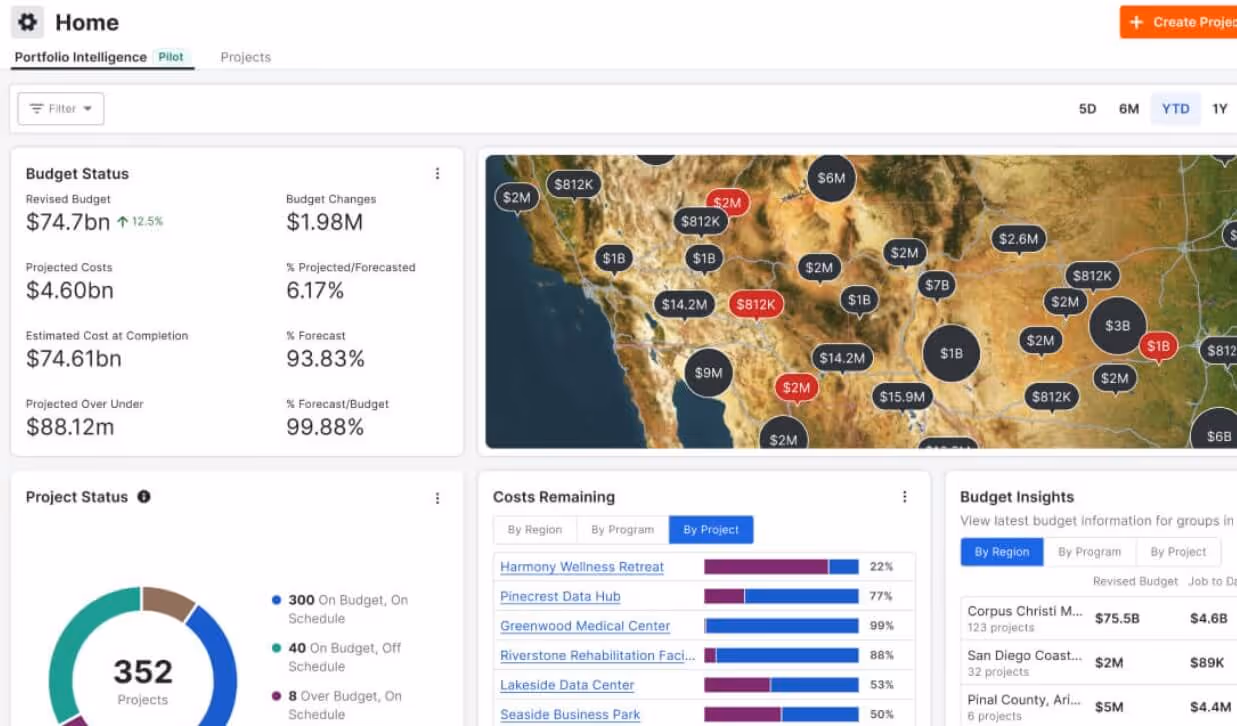1237x726 pixels.
Task: Show Budget Insights By Program
Action: [x=1089, y=551]
